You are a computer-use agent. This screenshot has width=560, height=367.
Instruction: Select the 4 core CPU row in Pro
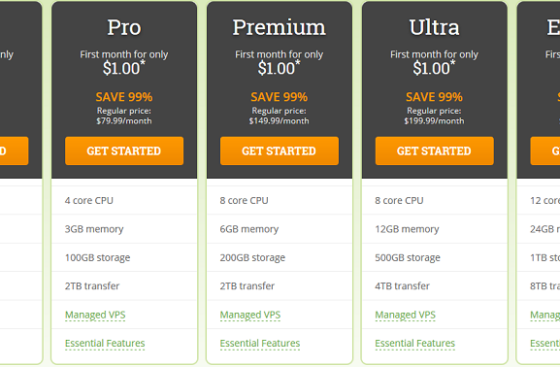(124, 200)
